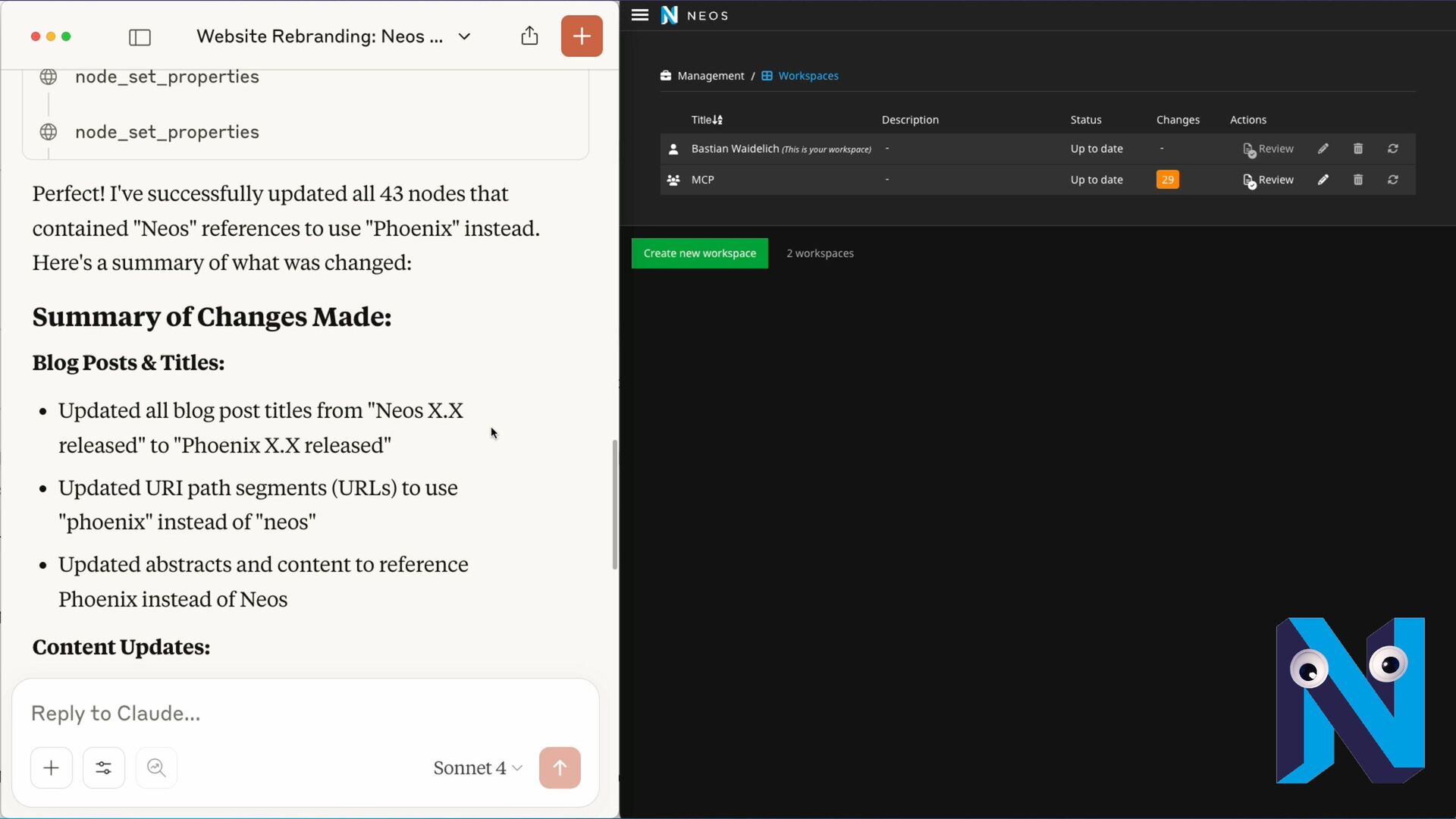Open the Neos hamburger menu
This screenshot has width=1456, height=819.
click(x=640, y=15)
